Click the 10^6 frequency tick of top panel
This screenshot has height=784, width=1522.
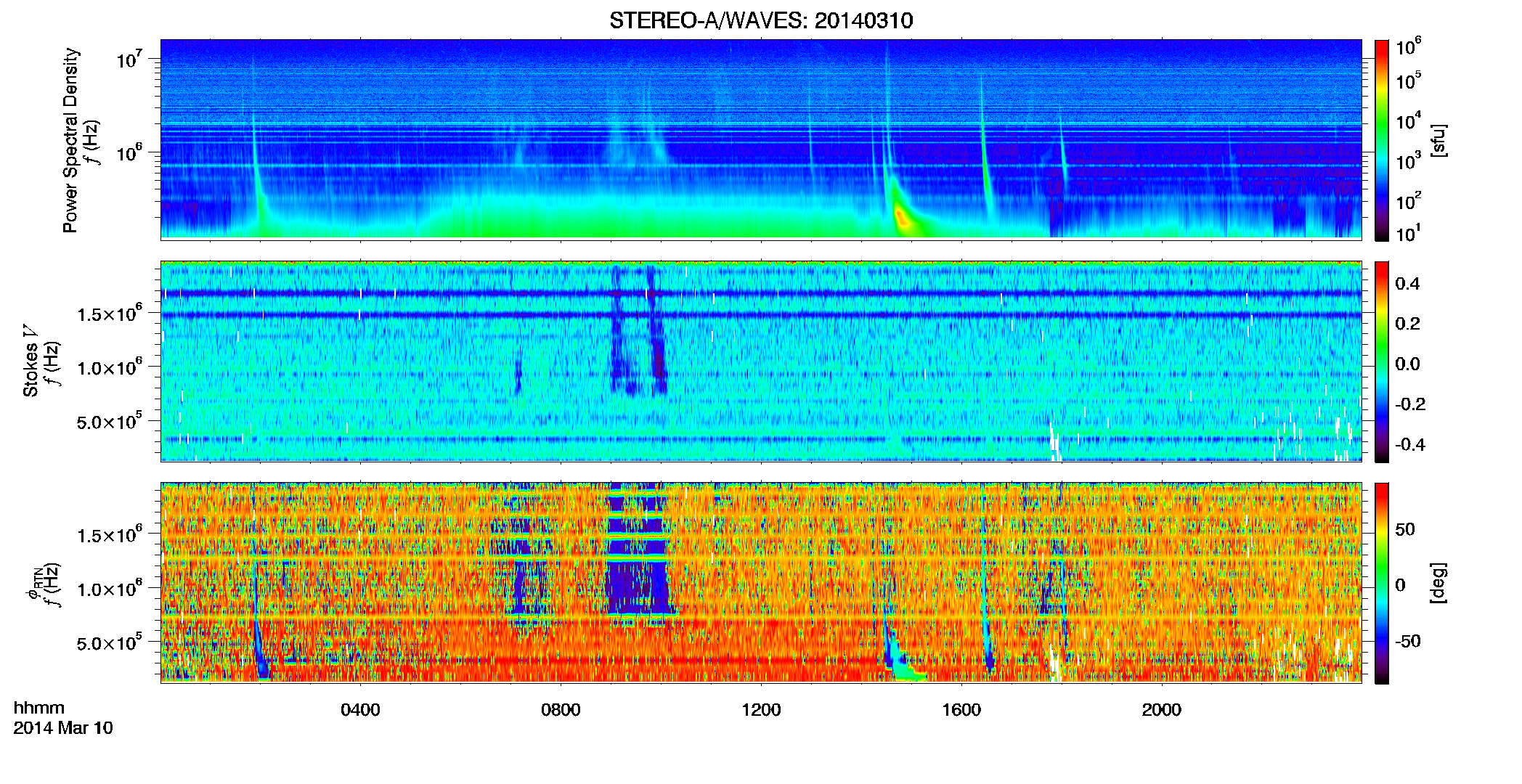(x=129, y=153)
